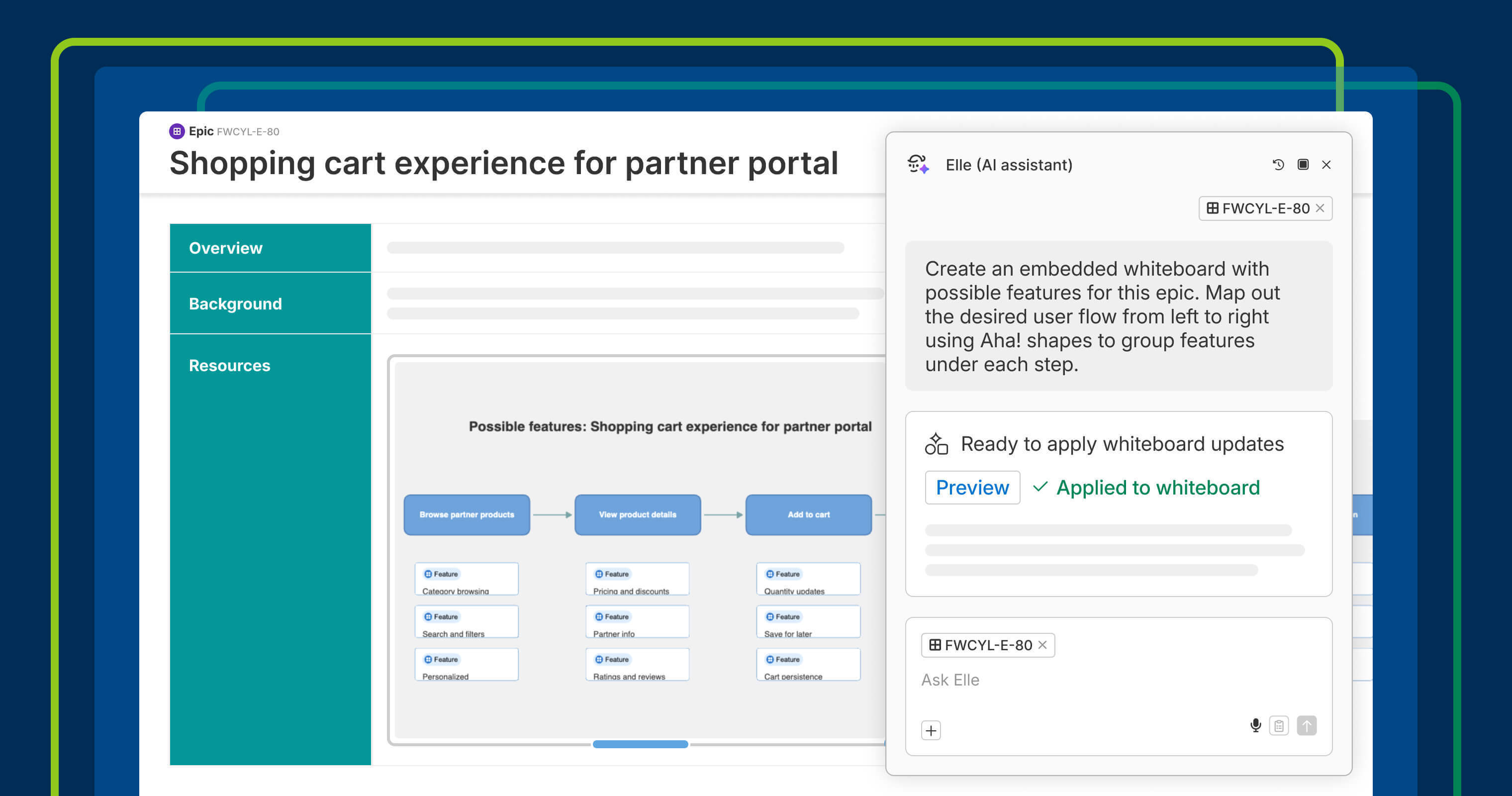Click the whiteboard shapes icon beside Ready
The width and height of the screenshot is (1512, 796).
click(x=936, y=444)
